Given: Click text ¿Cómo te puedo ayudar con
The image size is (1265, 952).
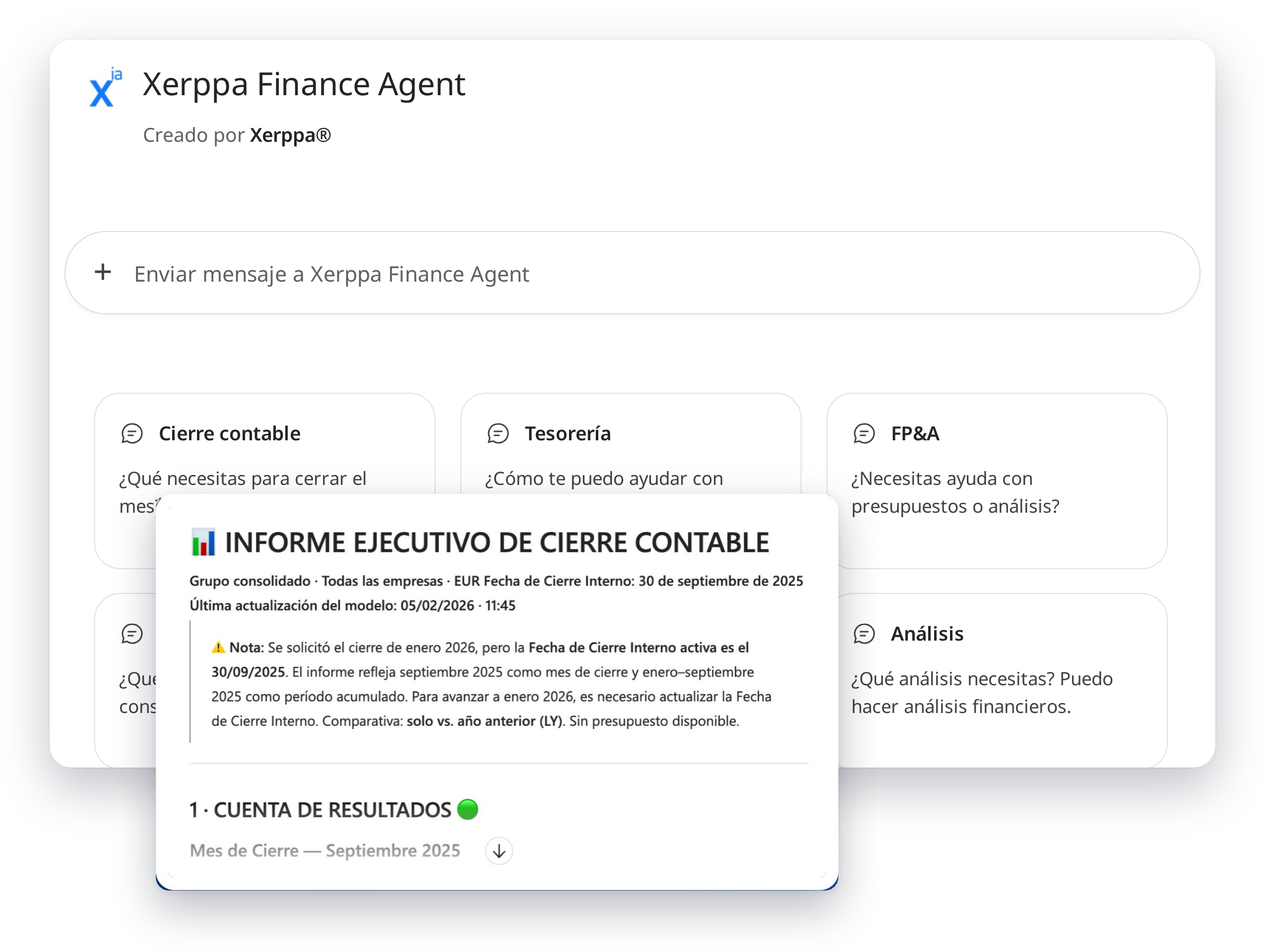Looking at the screenshot, I should [x=604, y=479].
